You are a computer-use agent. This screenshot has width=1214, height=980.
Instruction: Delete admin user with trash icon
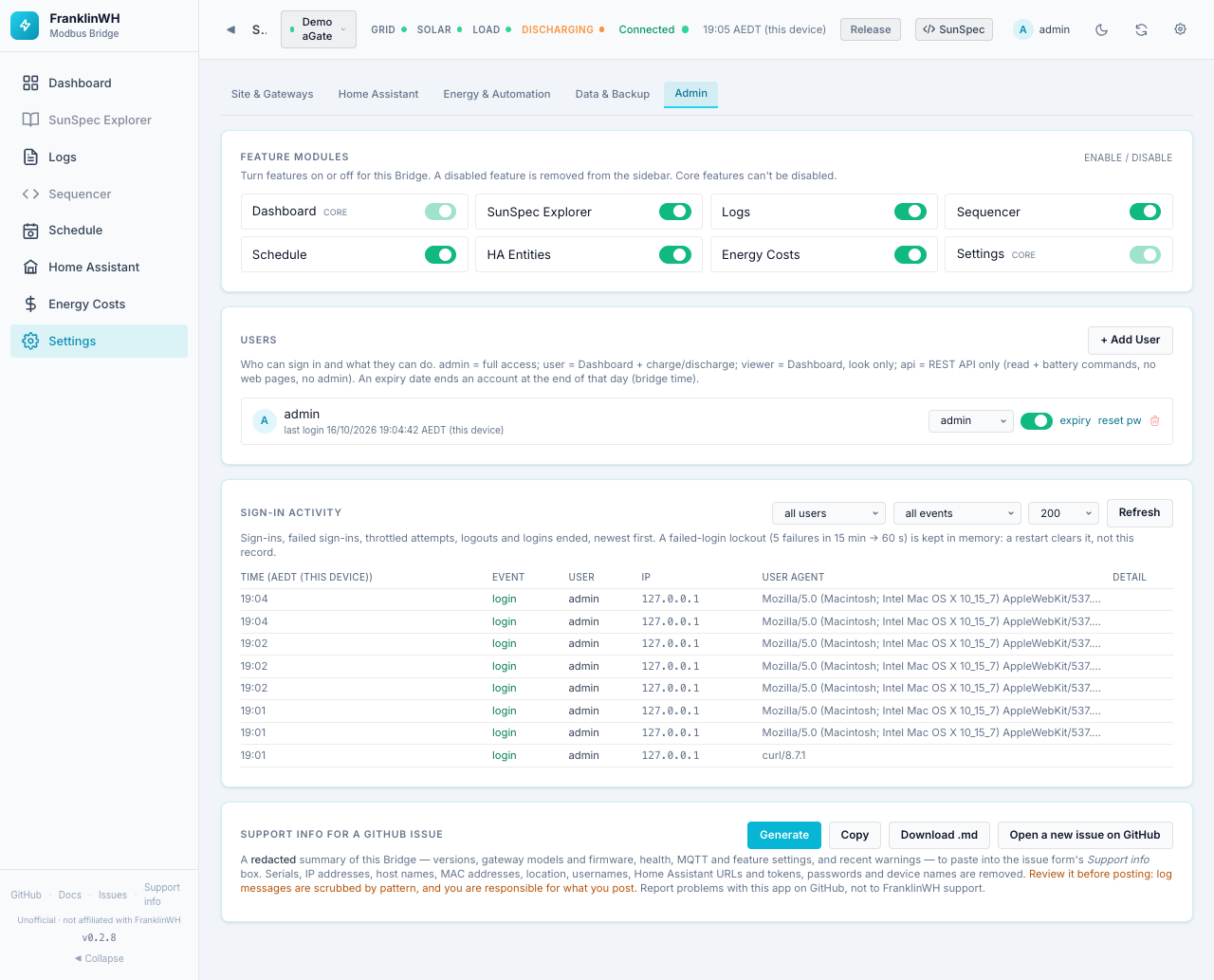[1154, 421]
